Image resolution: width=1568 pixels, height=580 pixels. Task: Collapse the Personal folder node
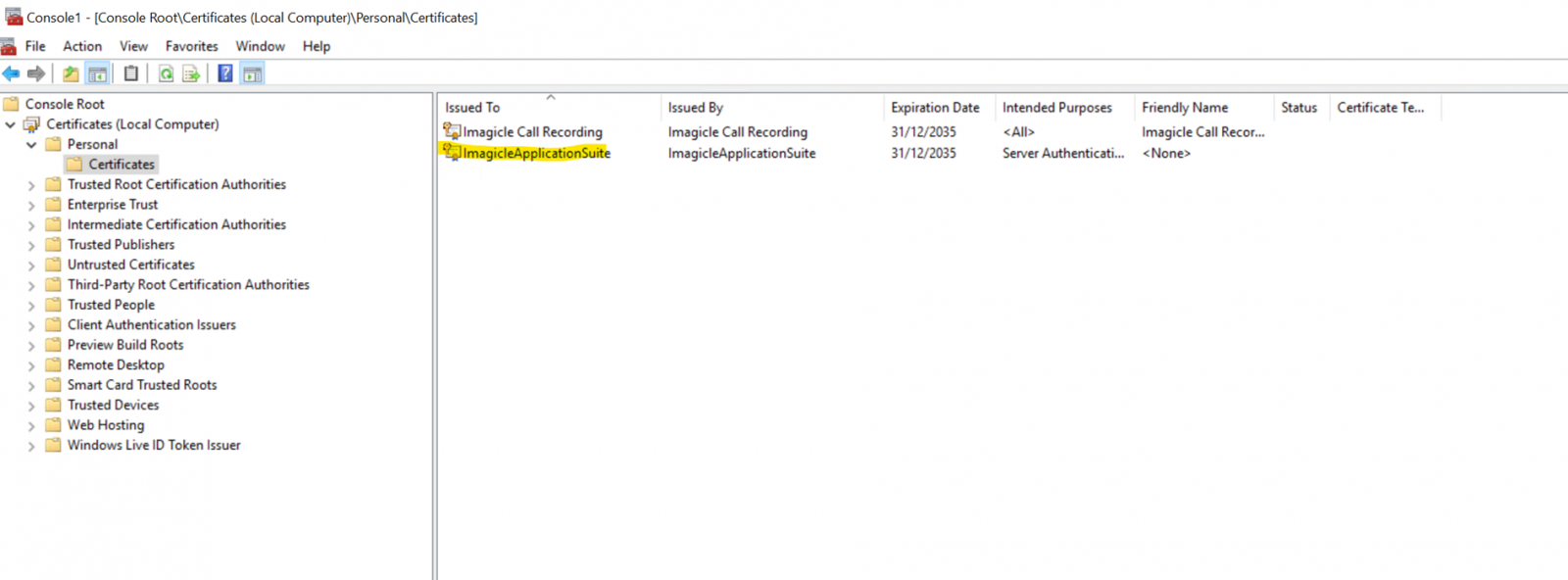pyautogui.click(x=31, y=145)
